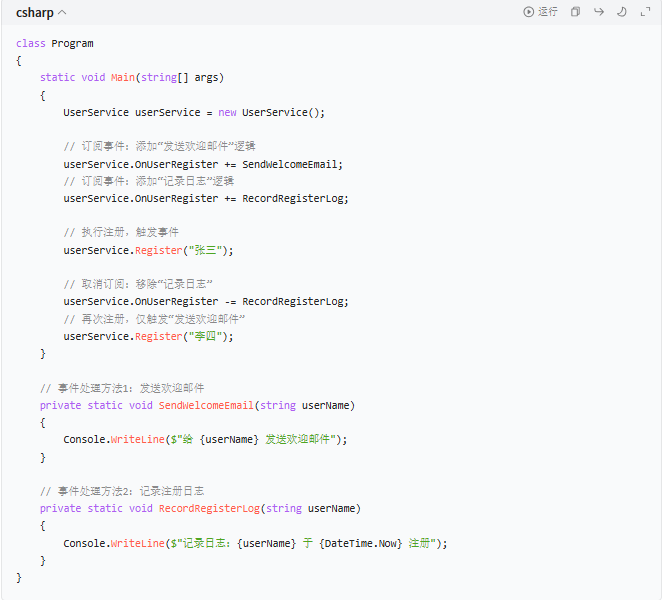
Task: Click RecordRegisterLog on the -= unsubscribe line
Action: 295,301
